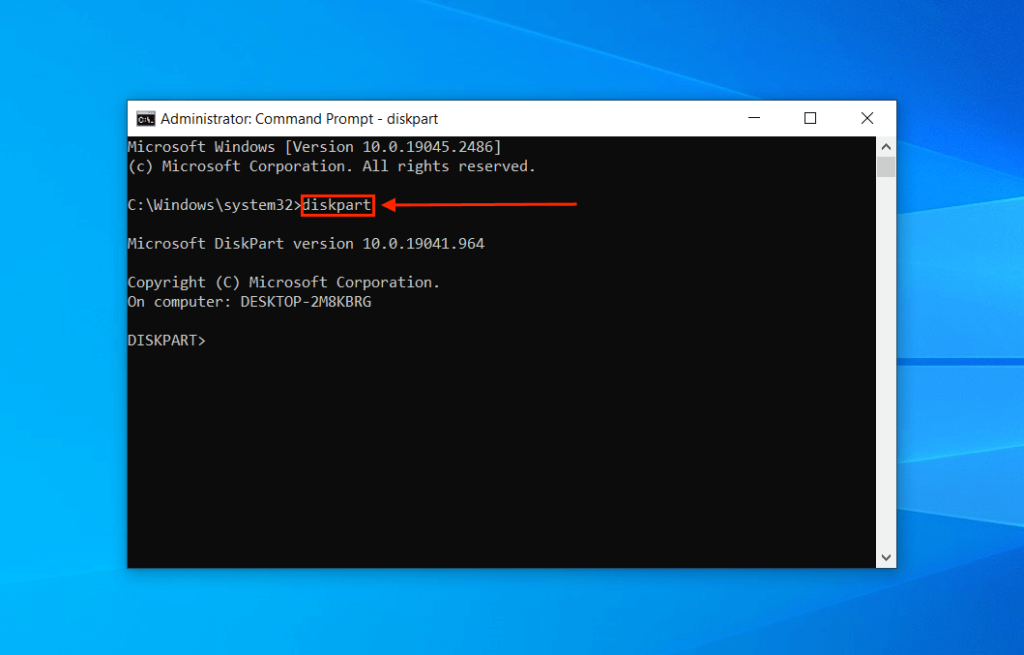Click the red arrow annotation
This screenshot has width=1024, height=655.
[480, 204]
